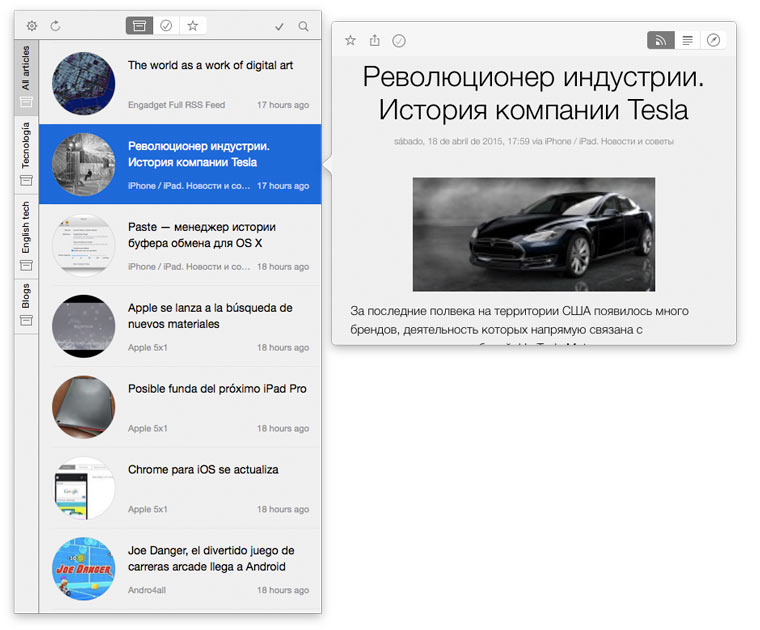Viewport: 760px width, 630px height.
Task: Click article date line sábado 18 de abril
Action: pos(534,141)
